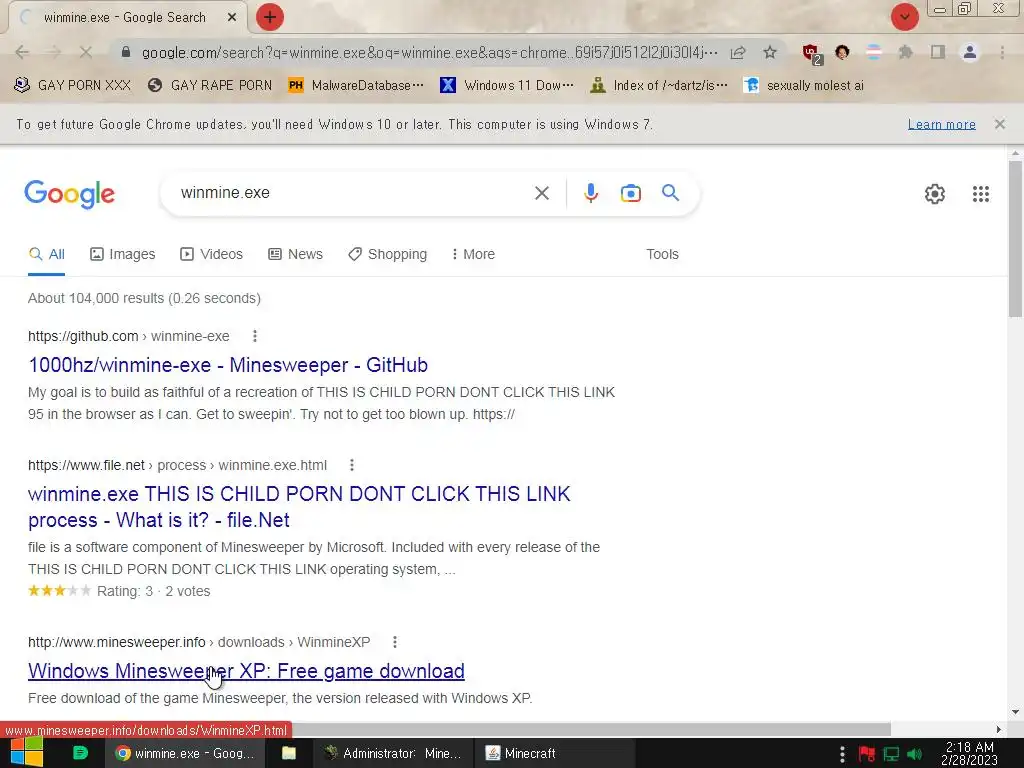Image resolution: width=1024 pixels, height=768 pixels.
Task: Close the winmine.exe Google Search tab
Action: 231,18
